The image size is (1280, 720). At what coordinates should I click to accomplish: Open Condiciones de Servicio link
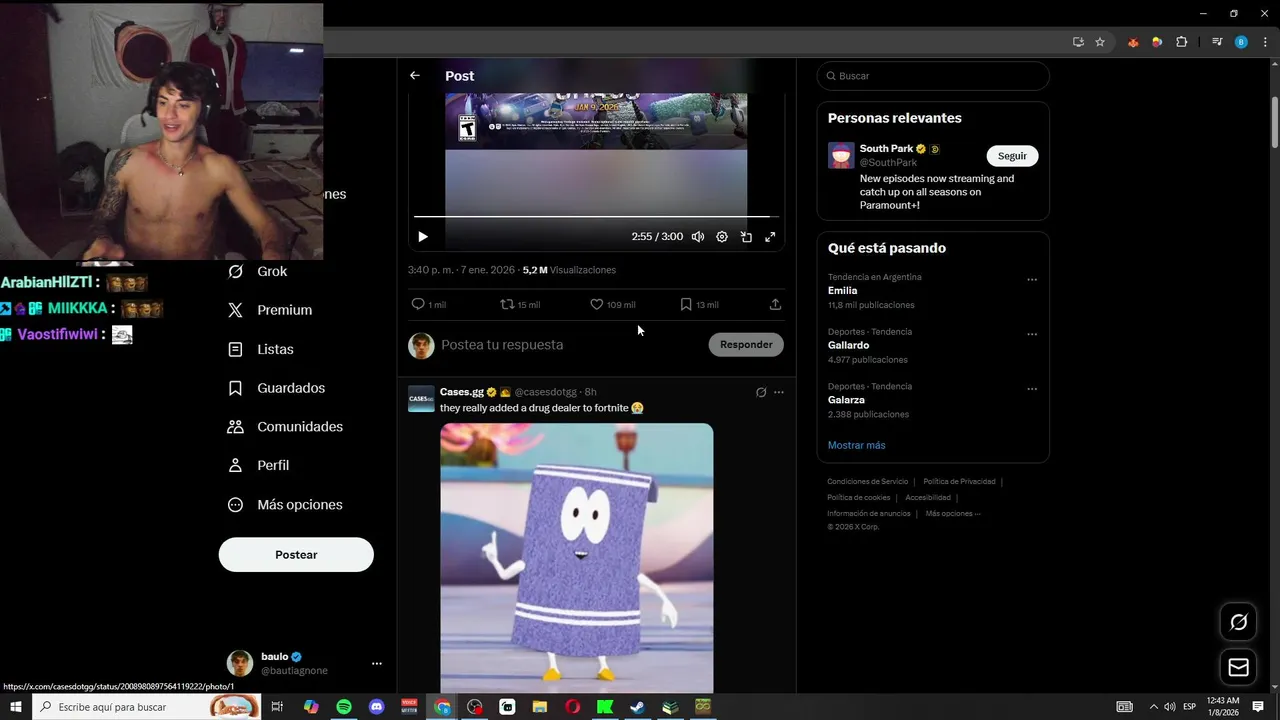[x=868, y=482]
